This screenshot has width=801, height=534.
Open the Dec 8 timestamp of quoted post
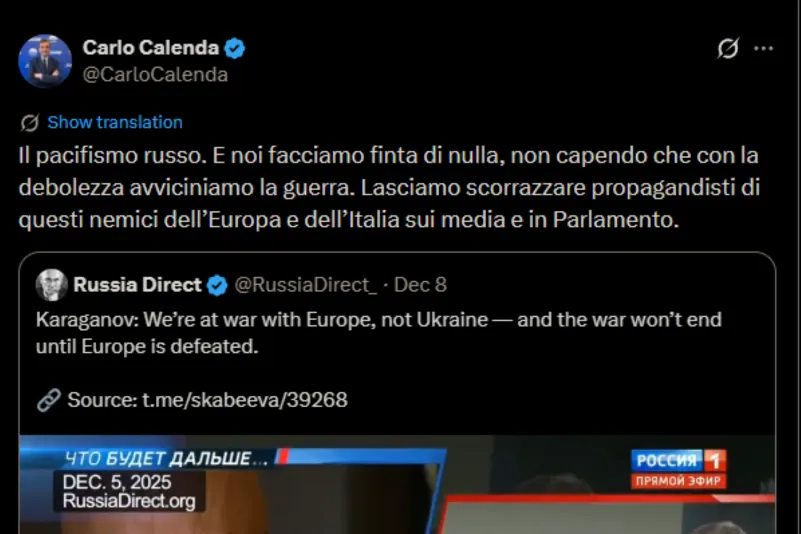420,285
